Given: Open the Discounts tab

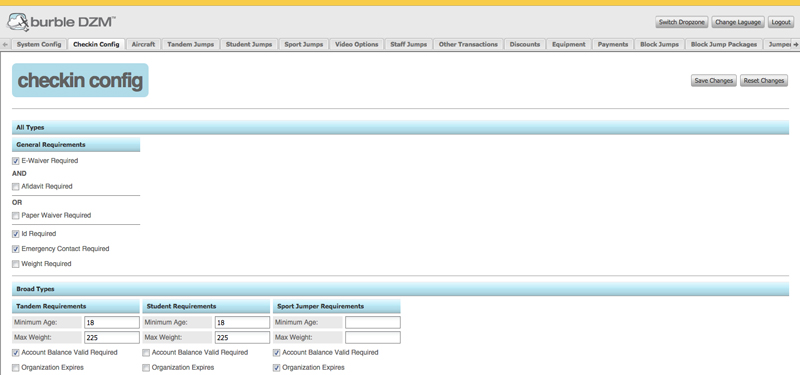Looking at the screenshot, I should coord(524,44).
